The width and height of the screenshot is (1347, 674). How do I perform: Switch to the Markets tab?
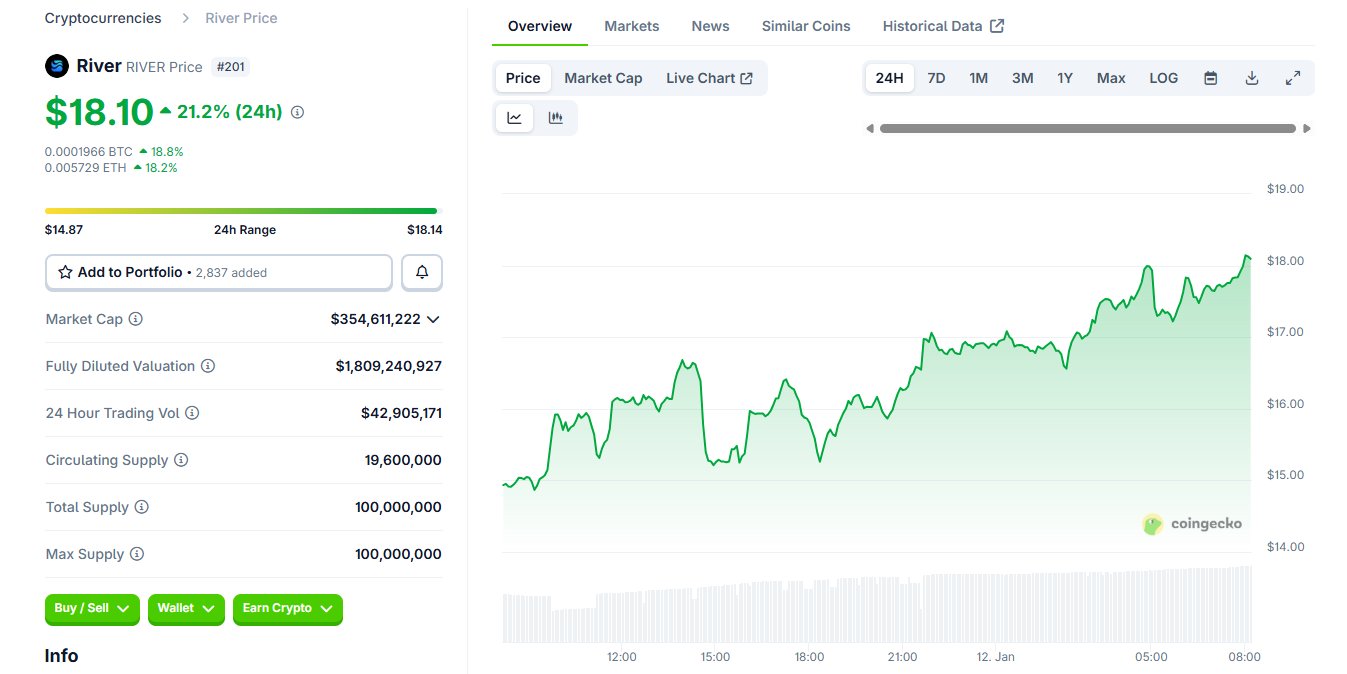[631, 26]
